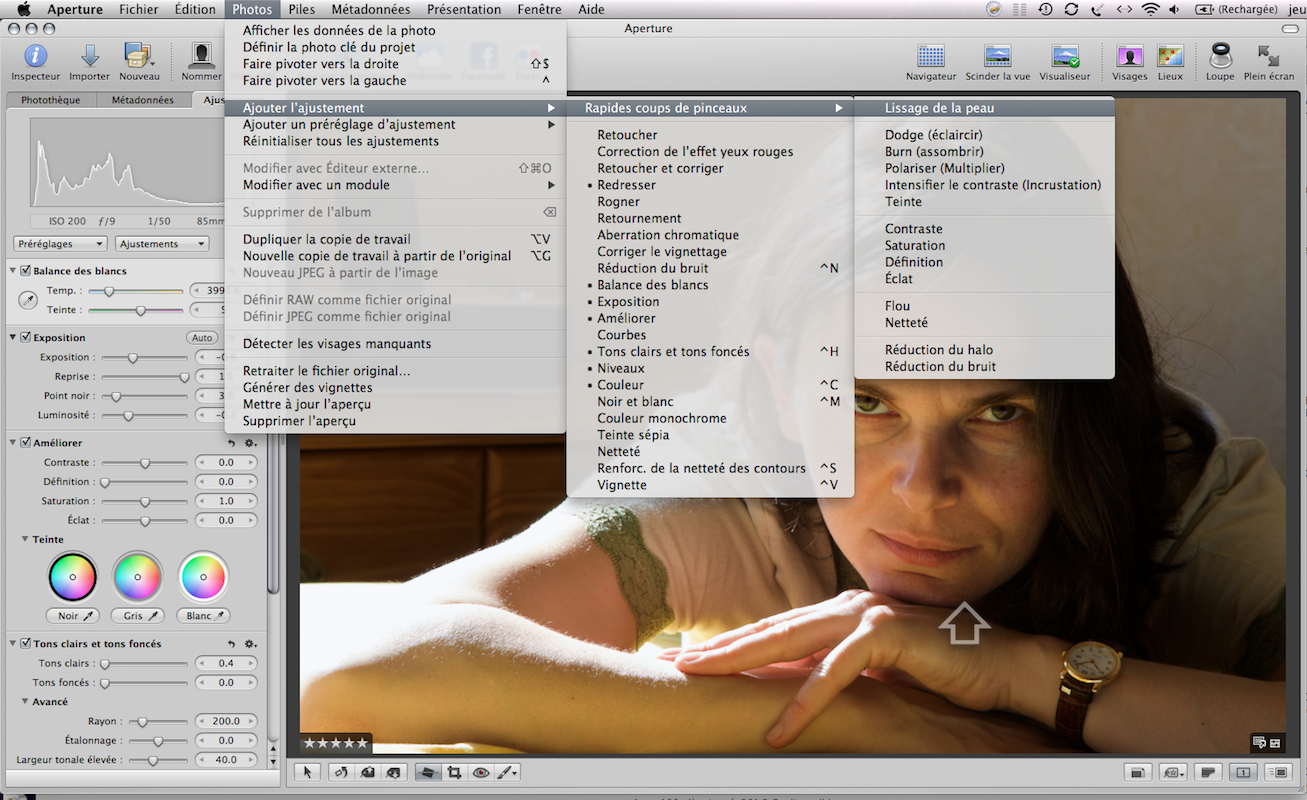Open the Lieux map view

coord(1170,56)
